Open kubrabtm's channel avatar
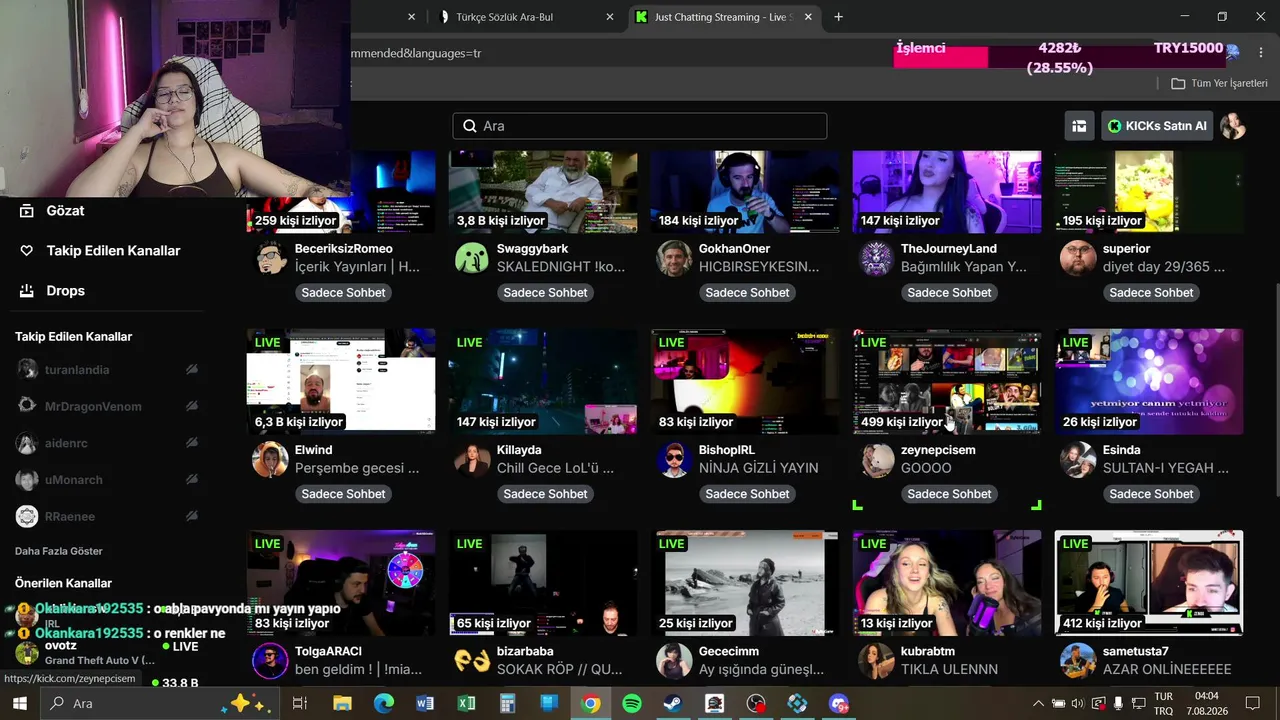 pyautogui.click(x=876, y=661)
